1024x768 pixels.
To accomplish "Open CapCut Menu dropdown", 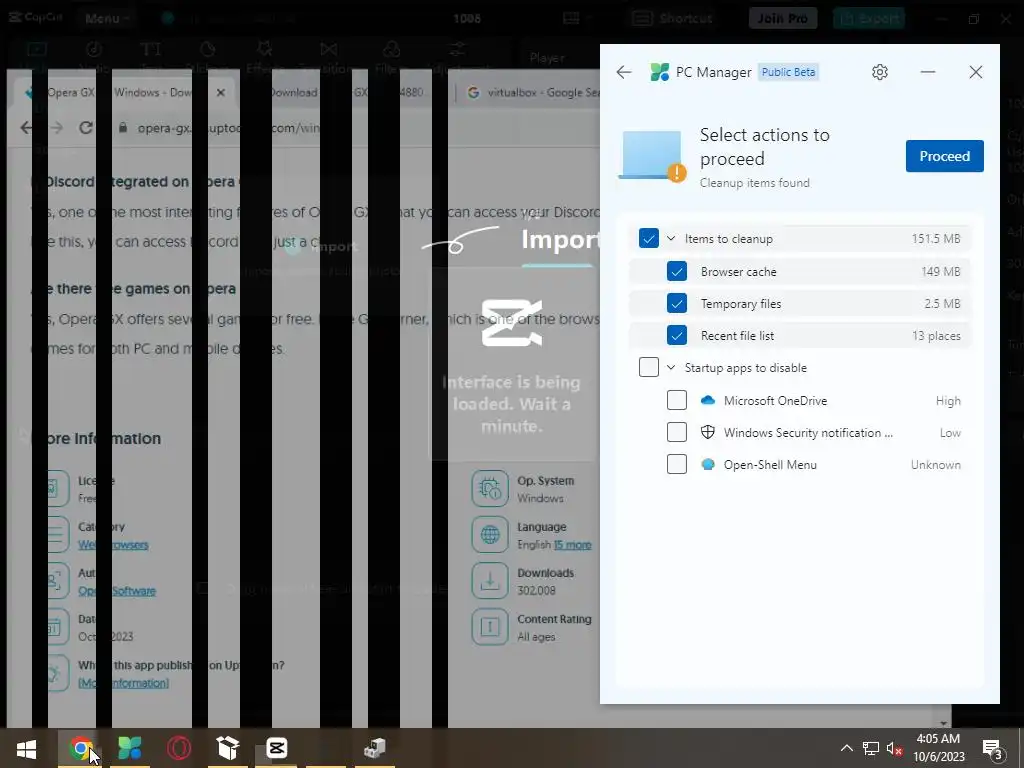I will pyautogui.click(x=107, y=18).
